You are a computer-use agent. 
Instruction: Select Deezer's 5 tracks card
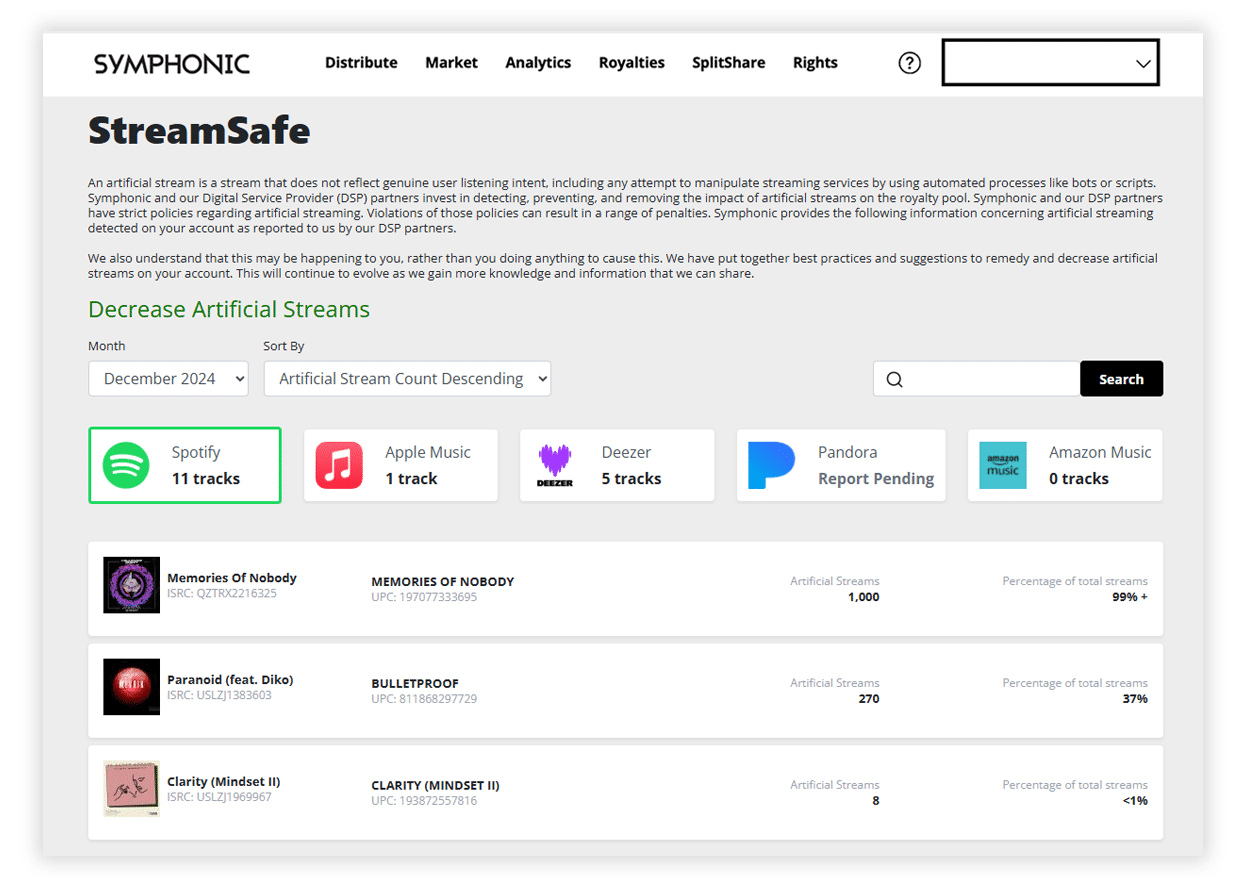[x=617, y=464]
